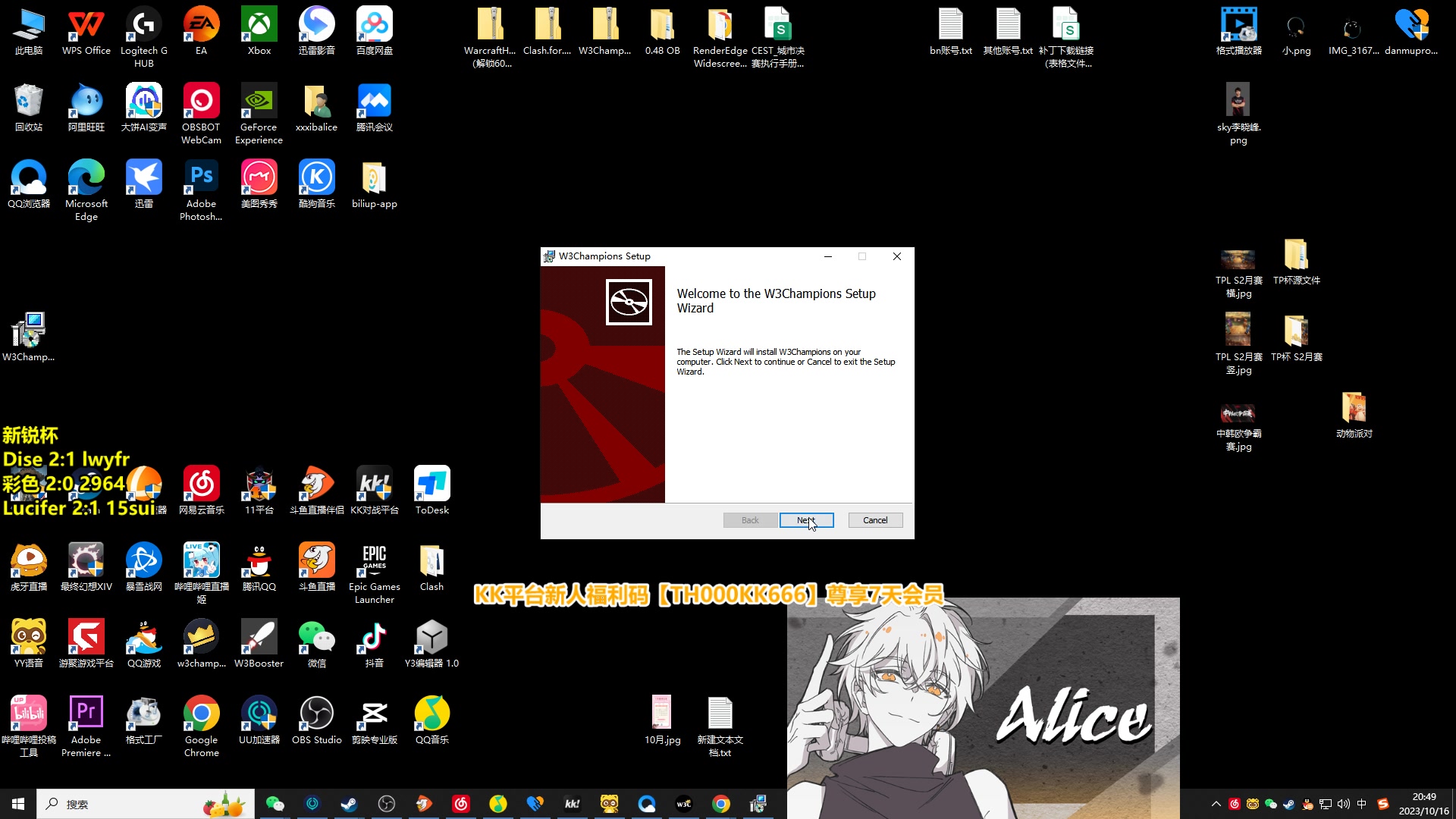This screenshot has width=1456, height=819.
Task: Select W3Booster desktop icon
Action: coord(259,645)
